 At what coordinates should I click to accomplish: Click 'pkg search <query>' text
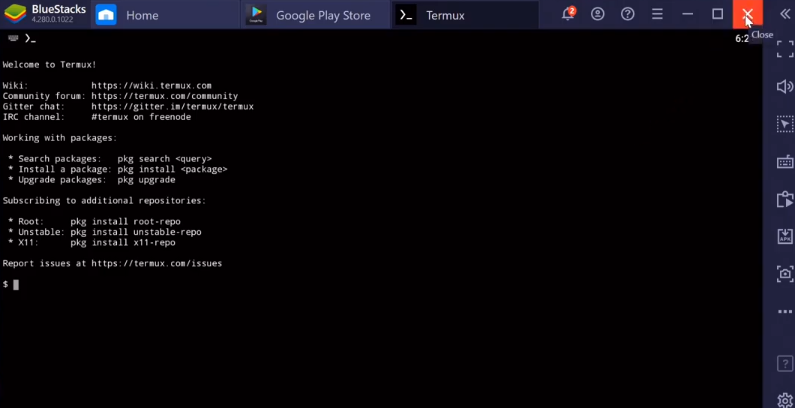click(x=165, y=159)
